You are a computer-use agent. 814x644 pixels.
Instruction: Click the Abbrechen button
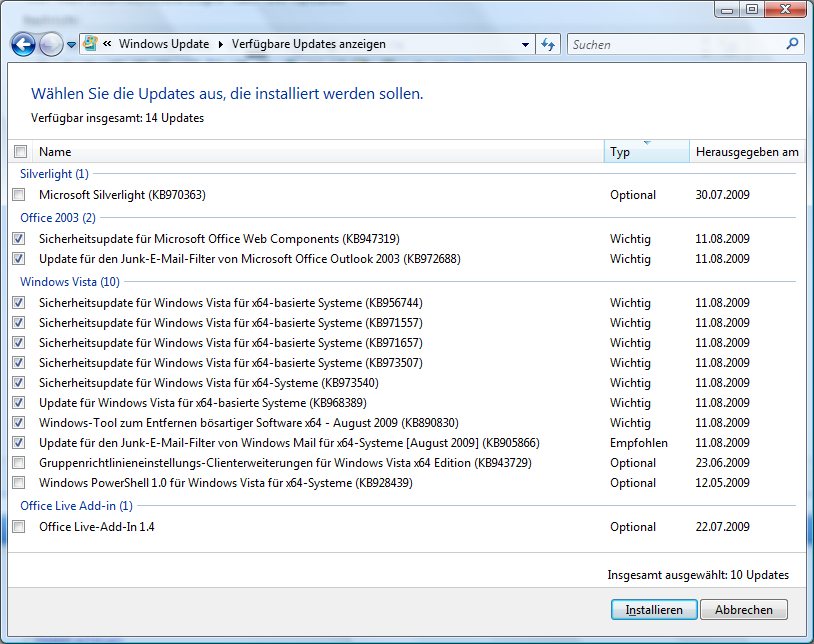coord(743,610)
